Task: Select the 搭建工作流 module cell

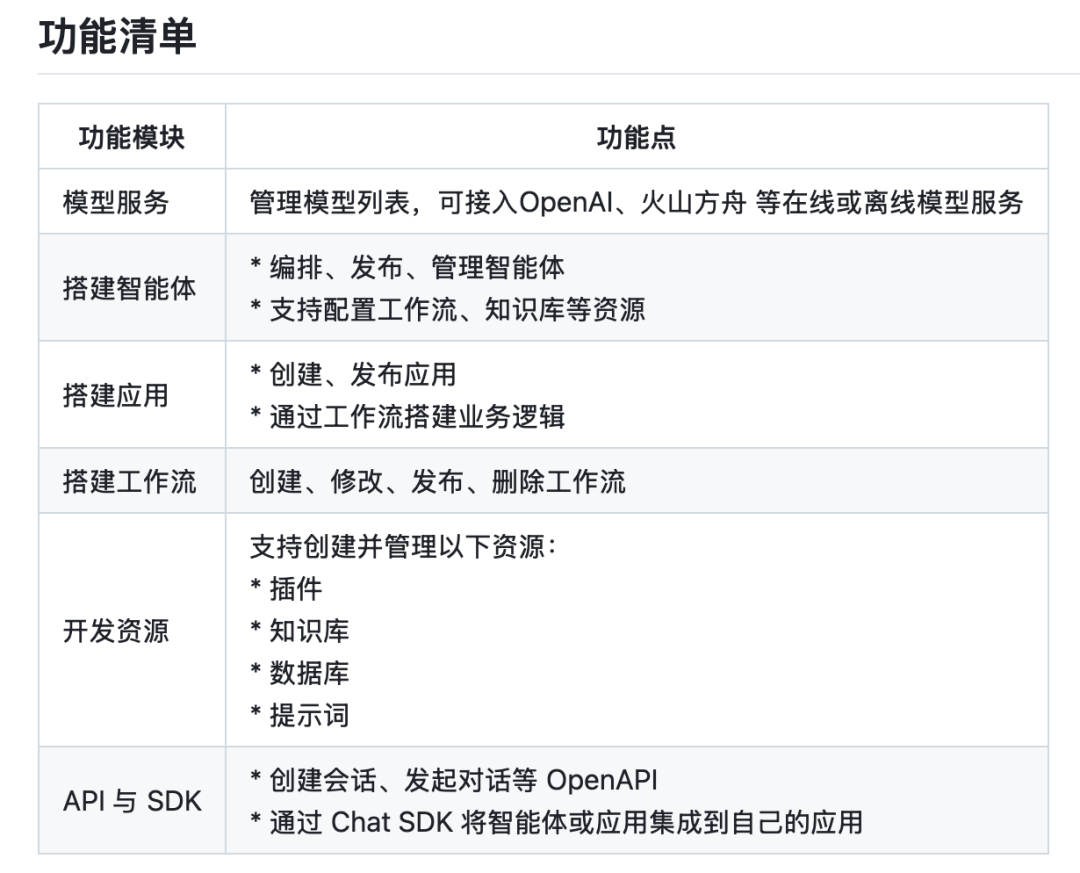Action: [x=130, y=481]
